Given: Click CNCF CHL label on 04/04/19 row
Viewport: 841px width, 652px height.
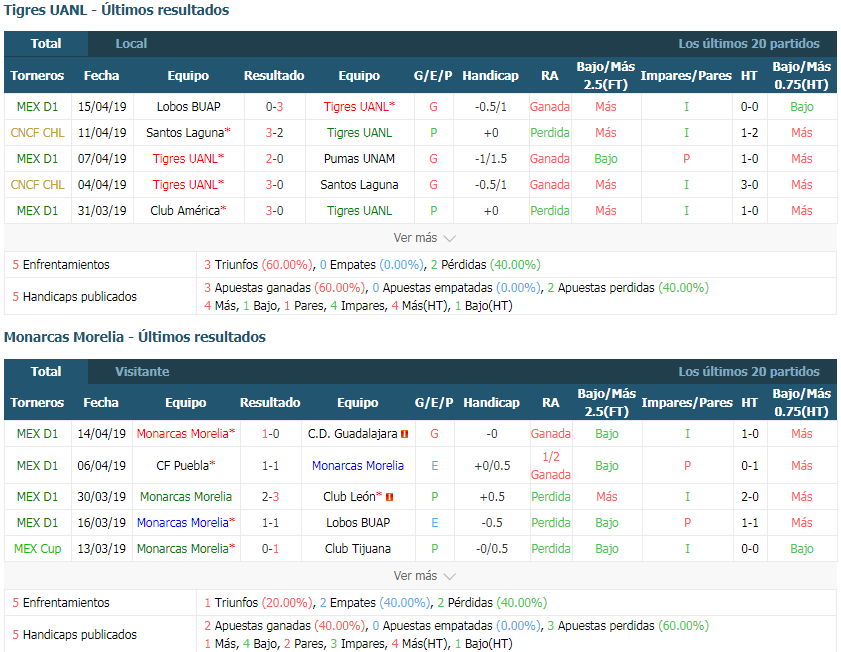Looking at the screenshot, I should (38, 184).
